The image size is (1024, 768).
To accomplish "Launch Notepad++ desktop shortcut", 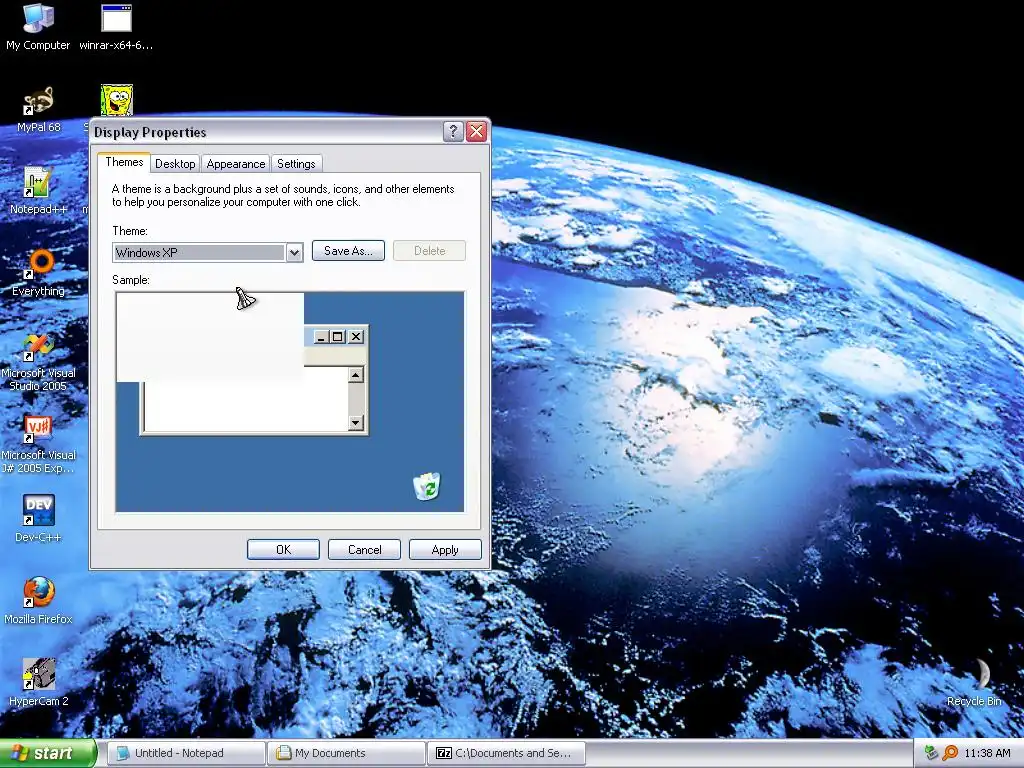I will 38,190.
